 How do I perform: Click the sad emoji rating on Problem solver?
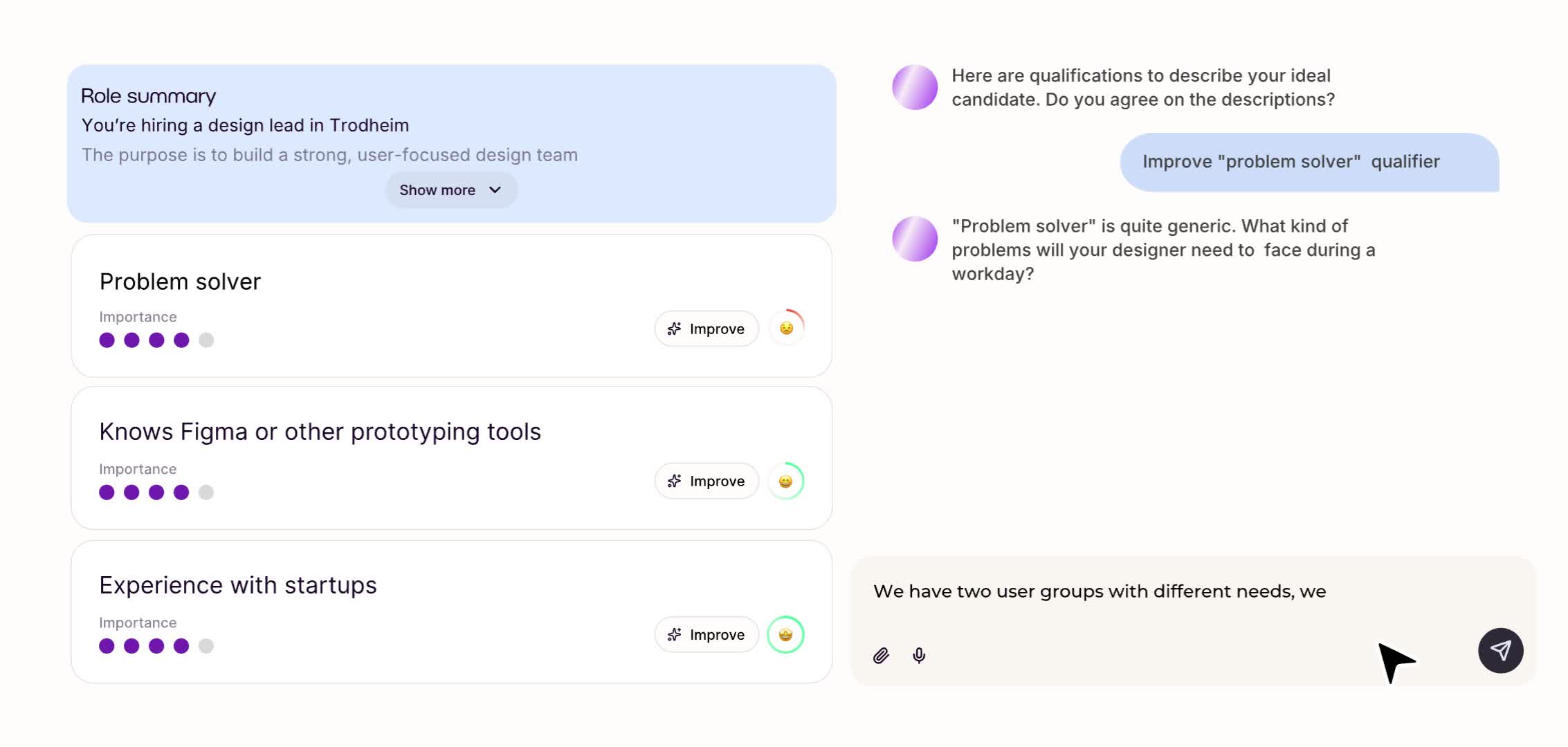coord(786,329)
